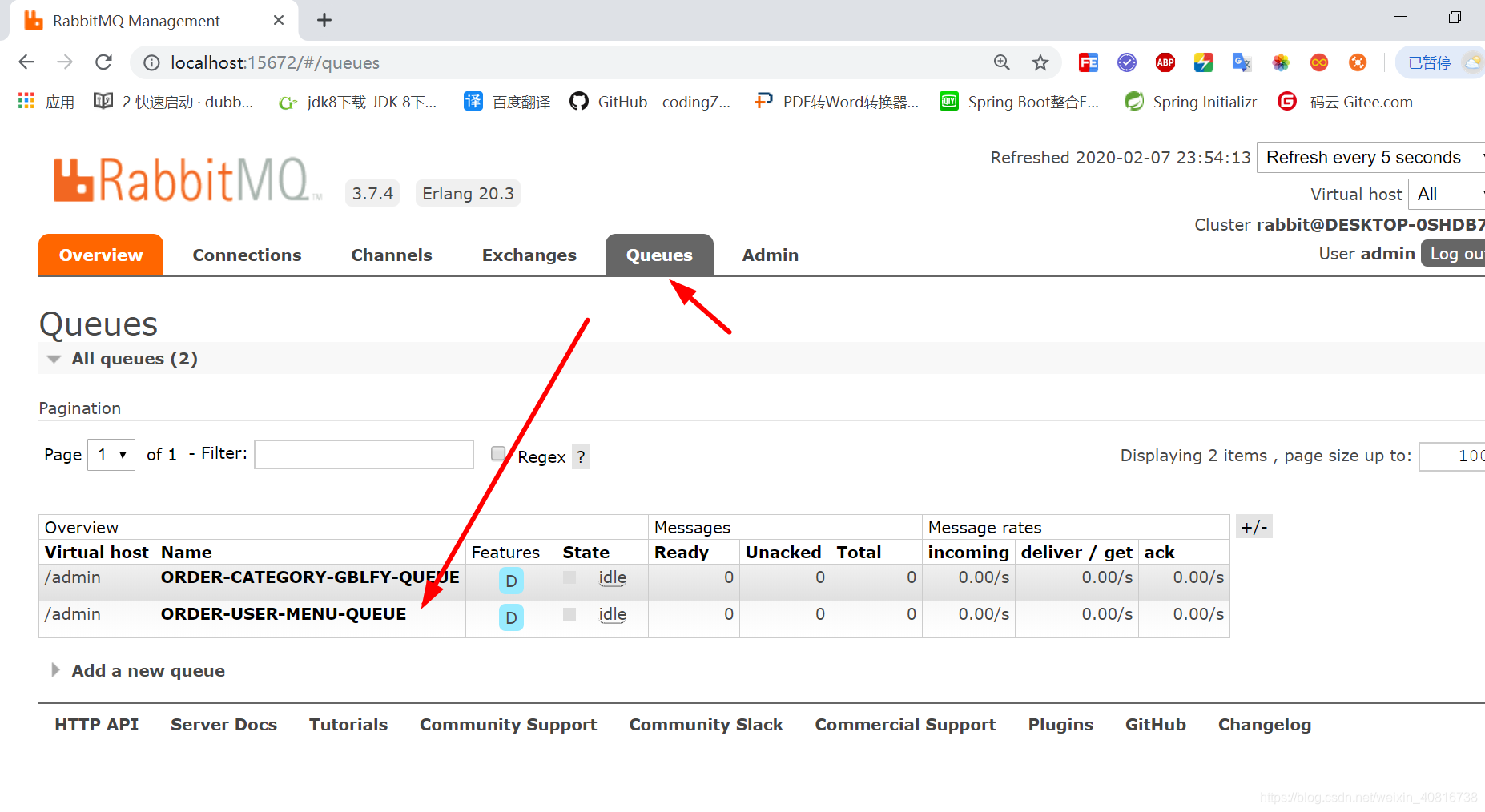
Task: Close the RabbitMQ Management tab
Action: pyautogui.click(x=279, y=21)
